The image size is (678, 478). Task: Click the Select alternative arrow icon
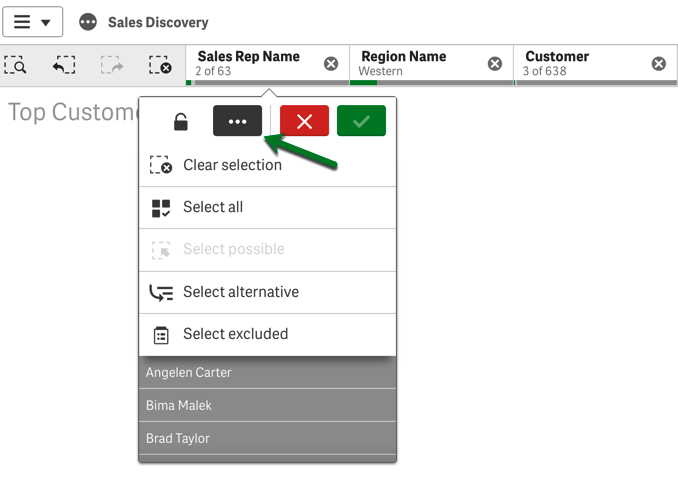click(161, 293)
